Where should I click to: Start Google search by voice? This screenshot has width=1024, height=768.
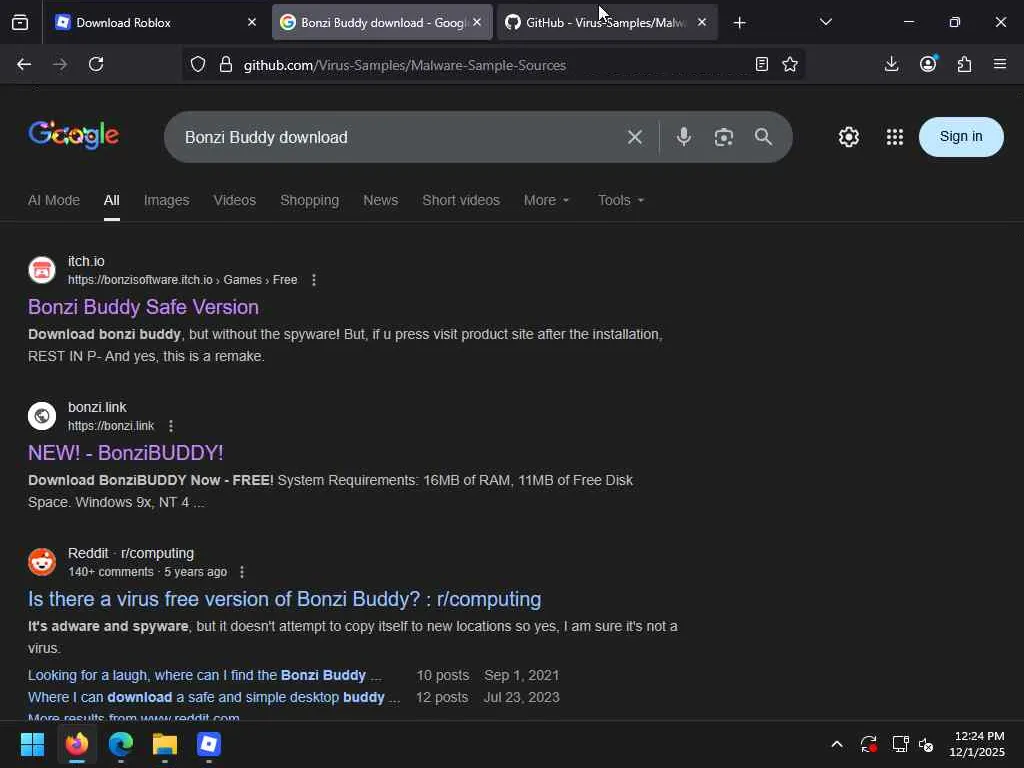click(x=684, y=136)
